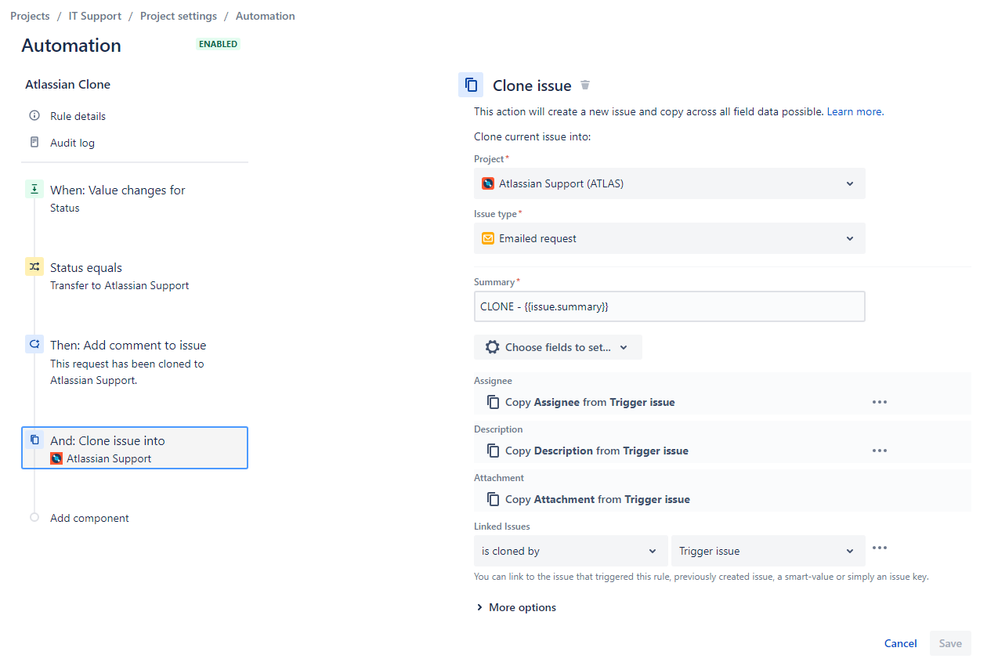The height and width of the screenshot is (670, 998).
Task: Select 'And: Clone issue into' step
Action: (135, 448)
